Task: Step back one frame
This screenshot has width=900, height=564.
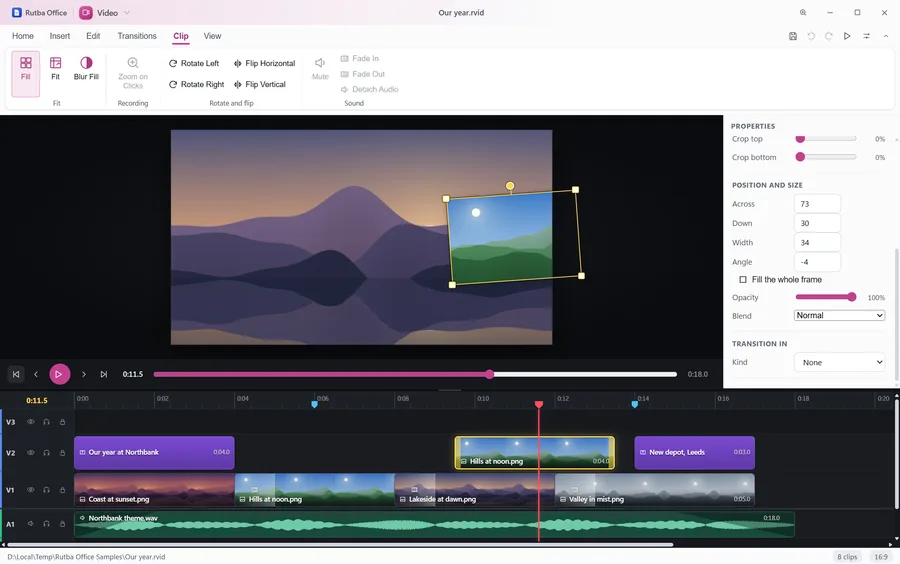Action: tap(36, 374)
